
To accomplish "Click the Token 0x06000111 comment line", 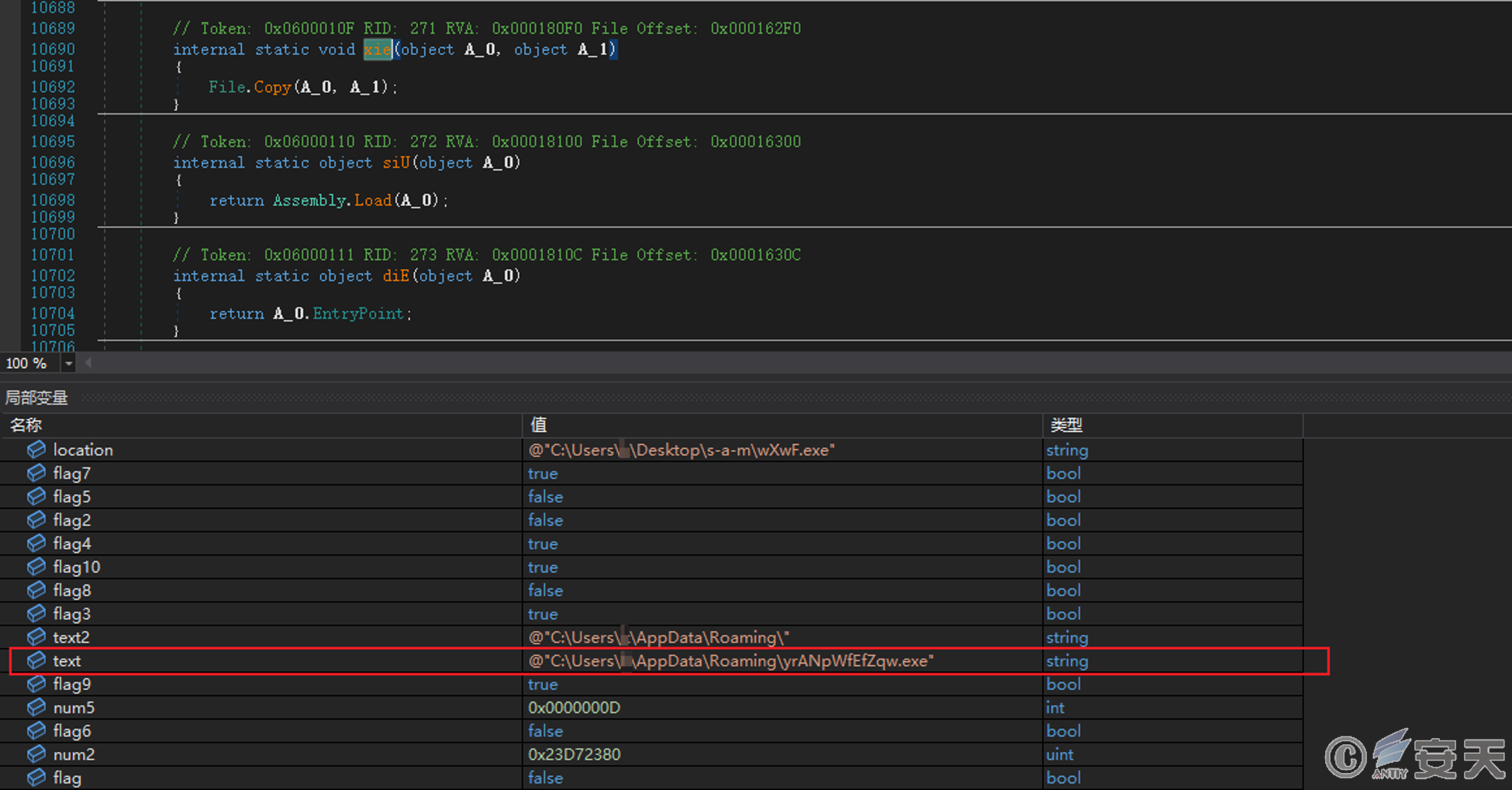I will [x=487, y=255].
